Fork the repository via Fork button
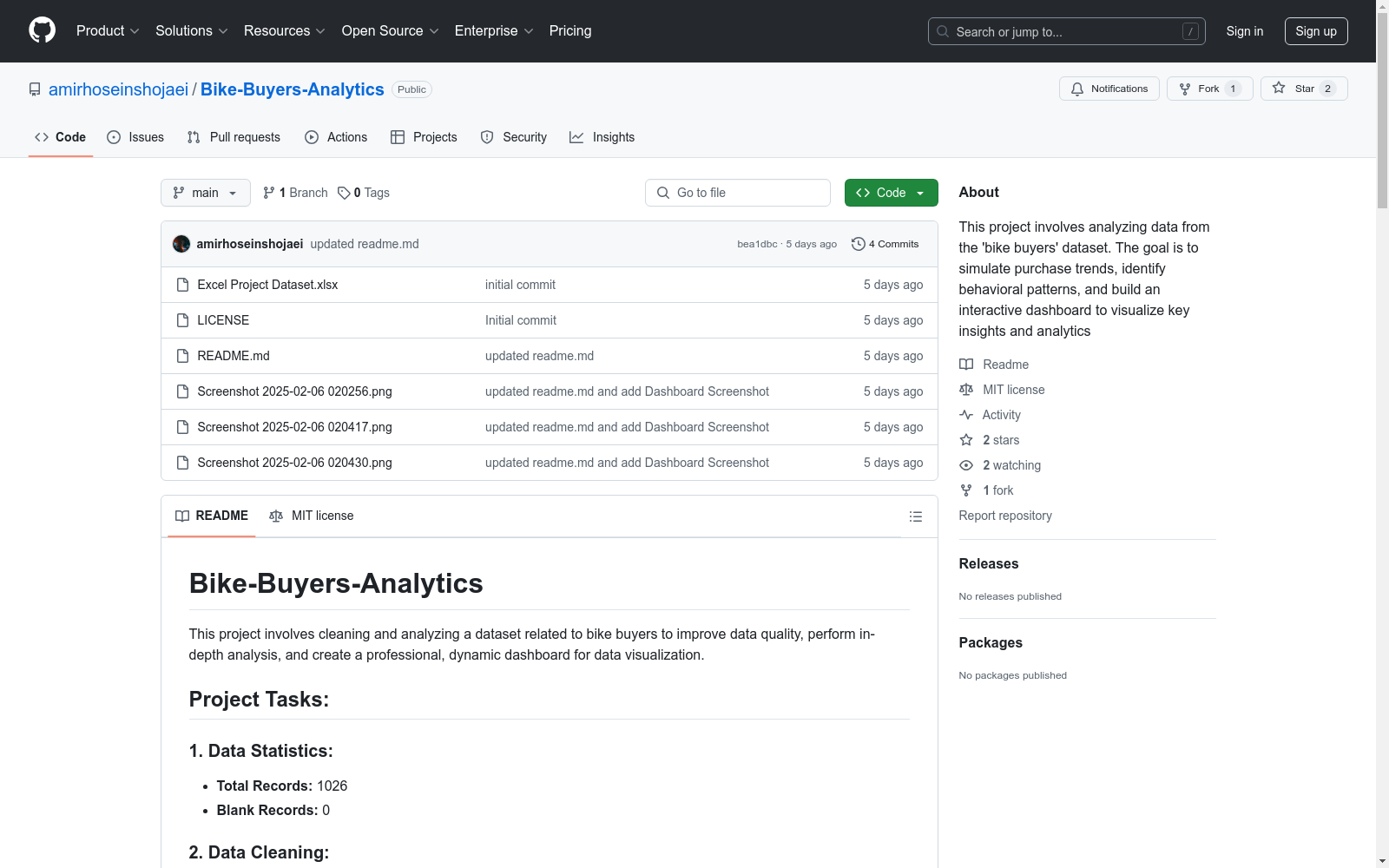This screenshot has height=868, width=1389. pyautogui.click(x=1210, y=89)
